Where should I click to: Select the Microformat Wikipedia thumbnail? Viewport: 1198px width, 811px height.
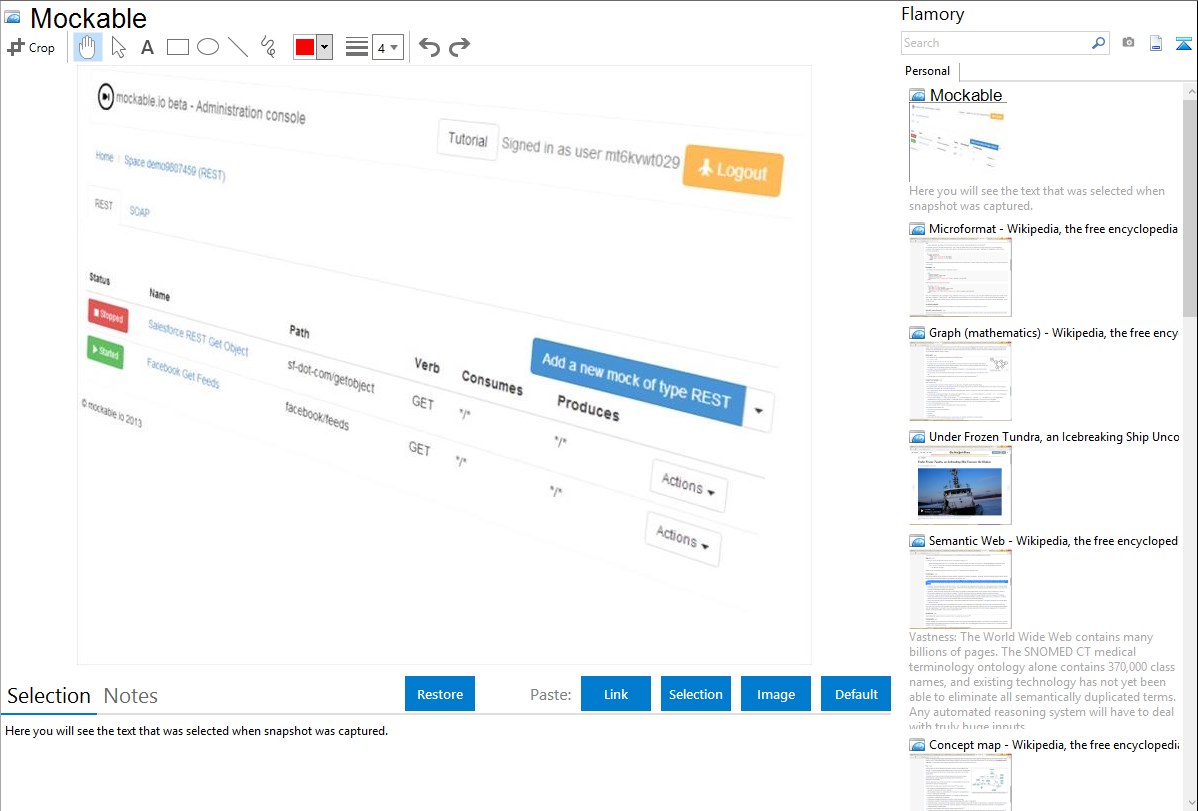960,277
